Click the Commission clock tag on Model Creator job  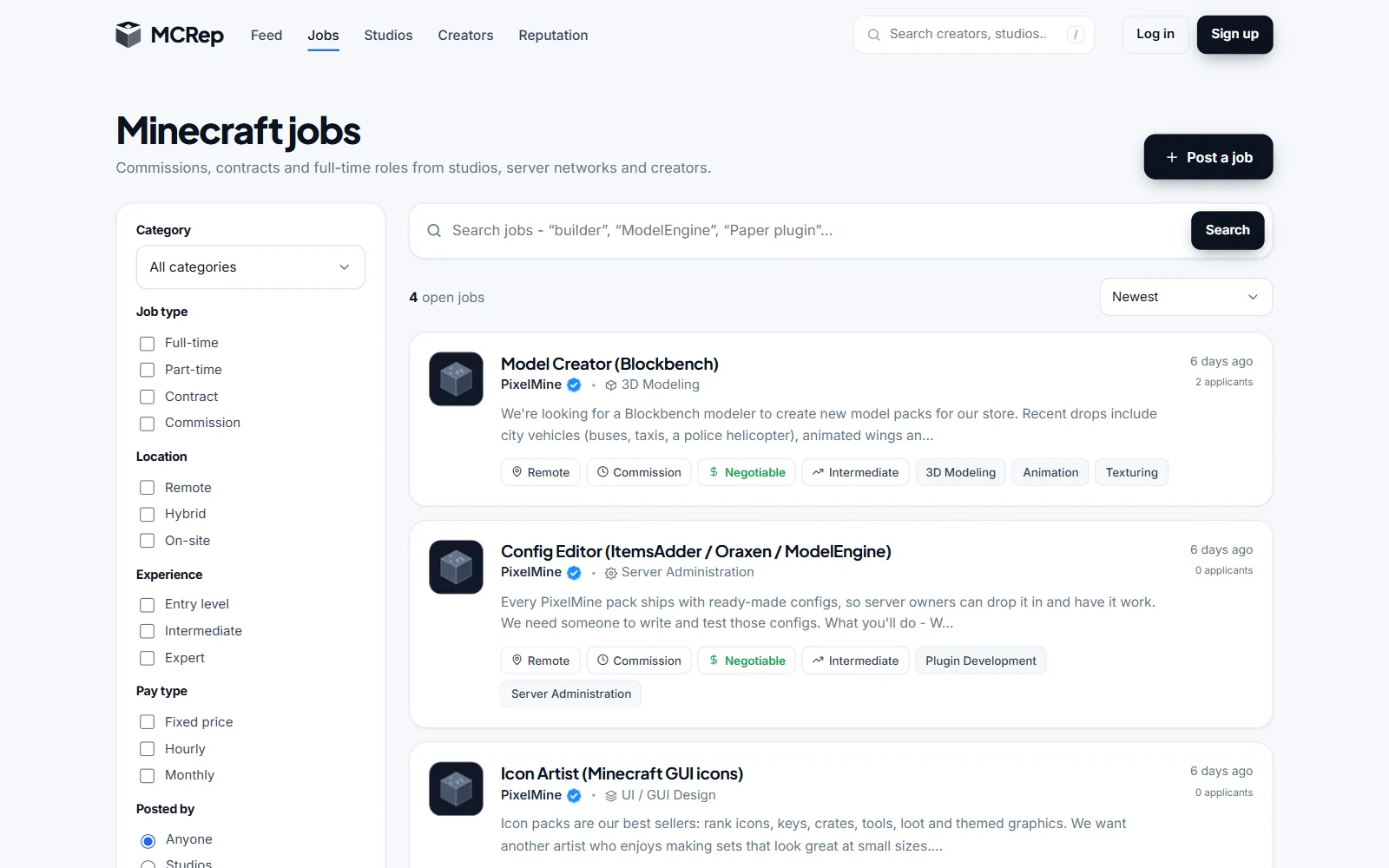639,472
